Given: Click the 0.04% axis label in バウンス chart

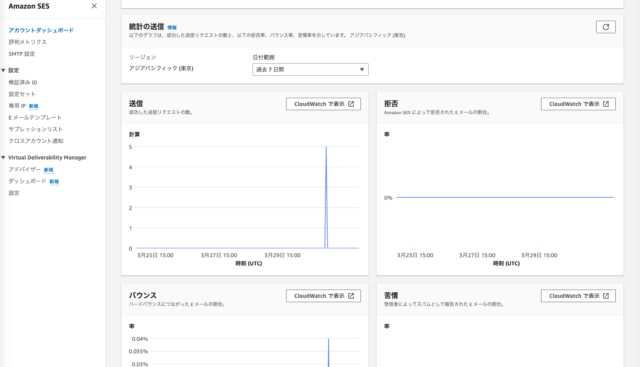Looking at the screenshot, I should (x=140, y=339).
